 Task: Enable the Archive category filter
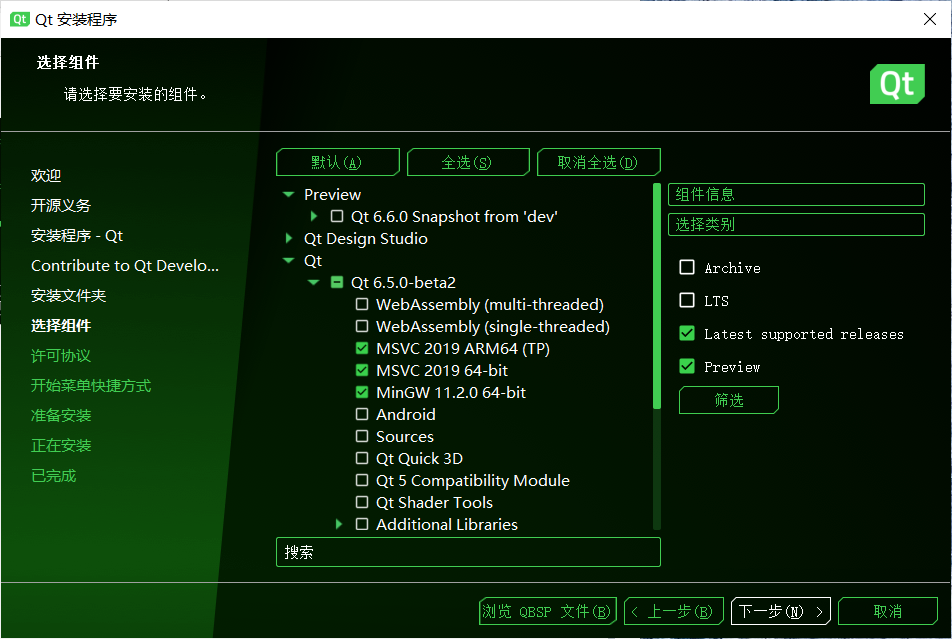tap(687, 267)
